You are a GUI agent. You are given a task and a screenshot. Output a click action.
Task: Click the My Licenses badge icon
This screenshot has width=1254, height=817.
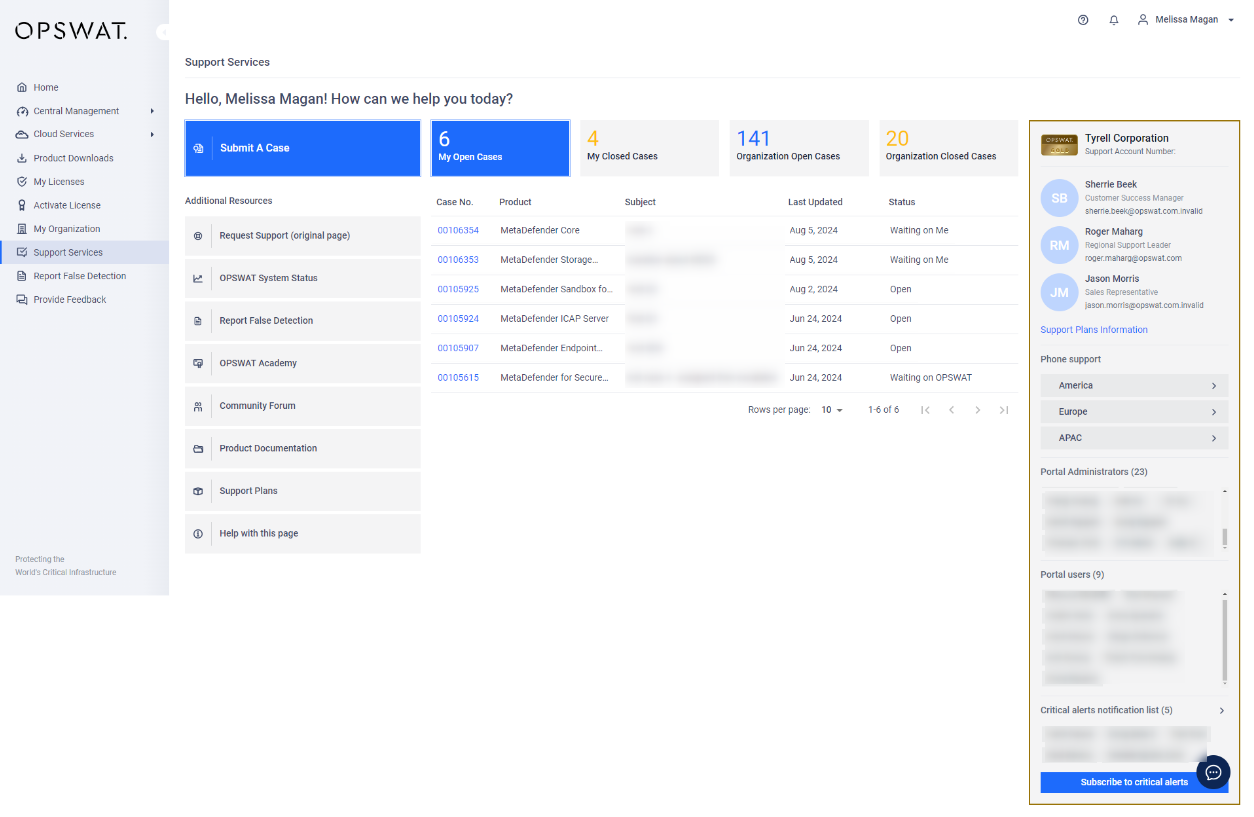[x=22, y=182]
